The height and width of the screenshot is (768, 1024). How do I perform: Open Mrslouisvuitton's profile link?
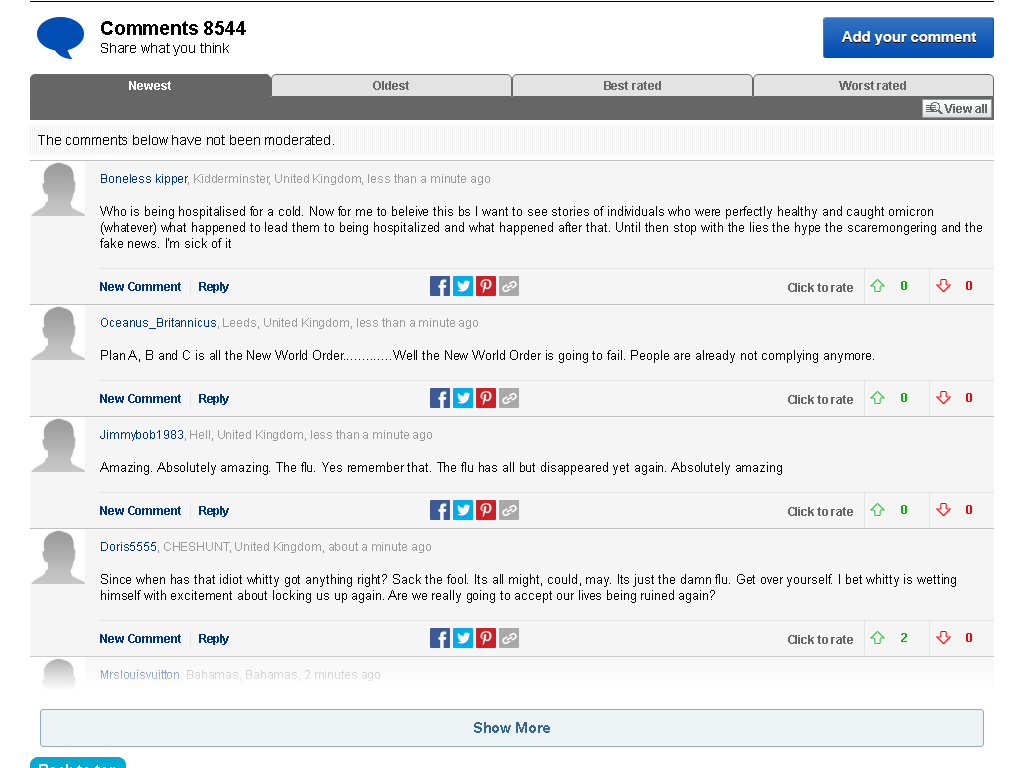click(140, 675)
